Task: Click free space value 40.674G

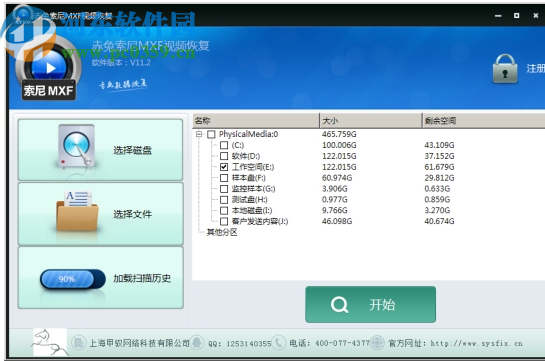Action: [x=439, y=221]
